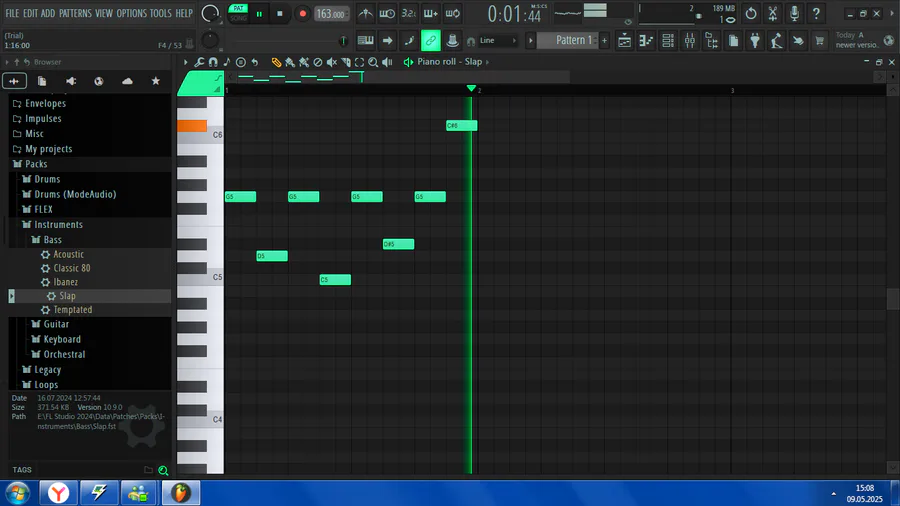Viewport: 900px width, 506px height.
Task: Open the PATTERNS menu
Action: click(75, 13)
